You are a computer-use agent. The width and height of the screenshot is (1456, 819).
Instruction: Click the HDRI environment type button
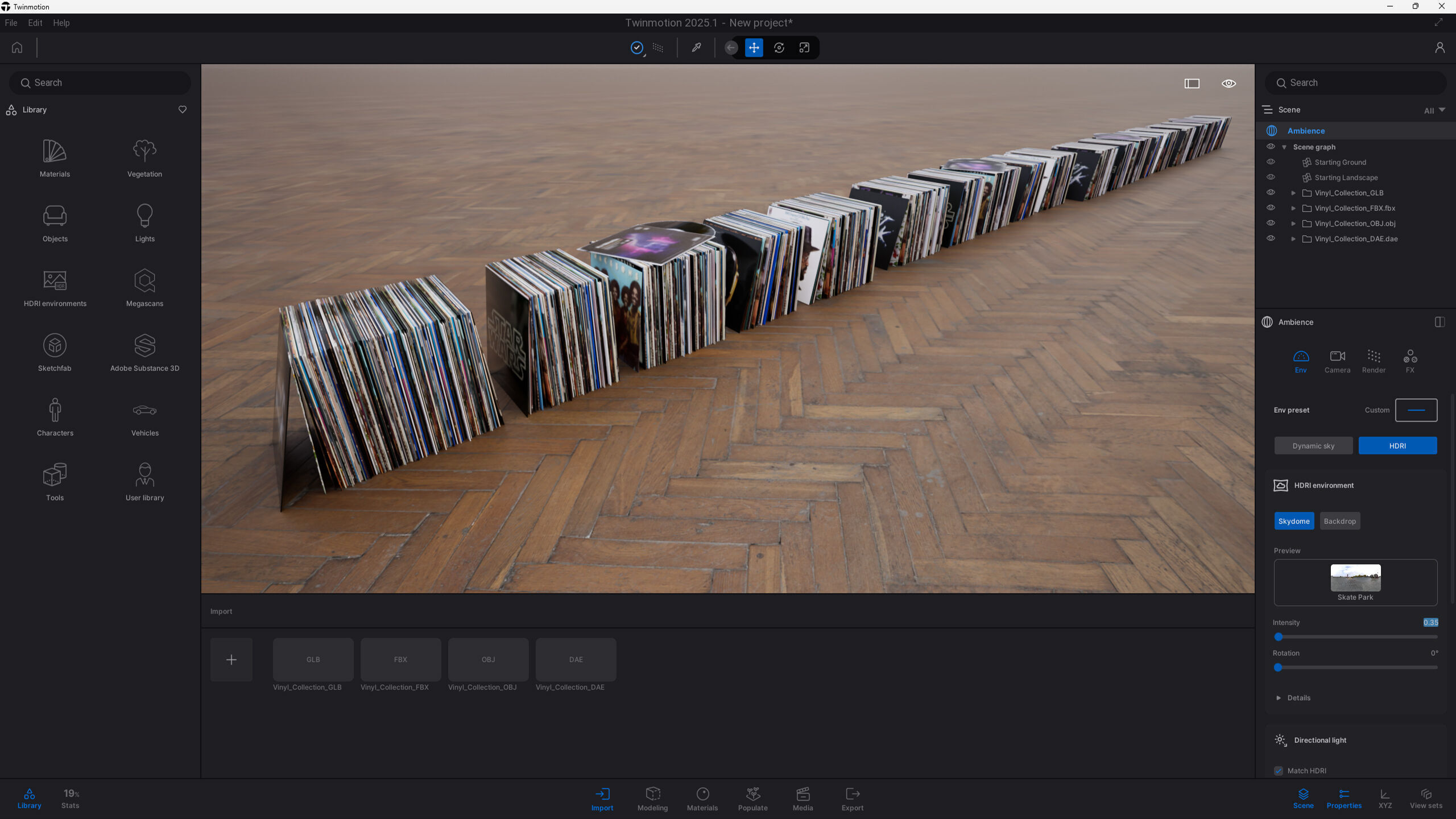click(1397, 446)
